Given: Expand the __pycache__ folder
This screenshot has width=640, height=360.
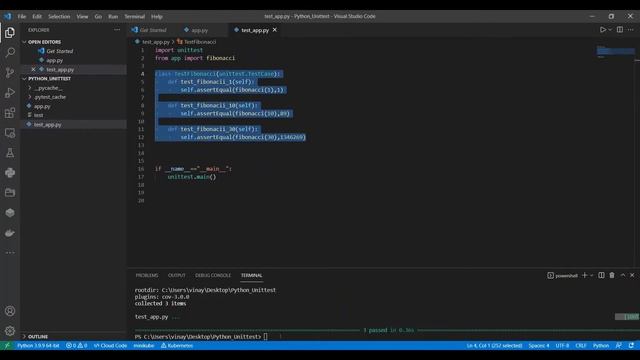Looking at the screenshot, I should click(x=48, y=88).
